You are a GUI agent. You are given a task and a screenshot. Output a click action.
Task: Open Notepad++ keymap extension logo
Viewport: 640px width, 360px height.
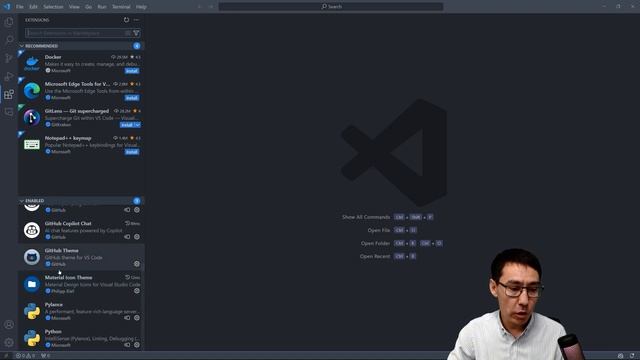click(x=32, y=144)
